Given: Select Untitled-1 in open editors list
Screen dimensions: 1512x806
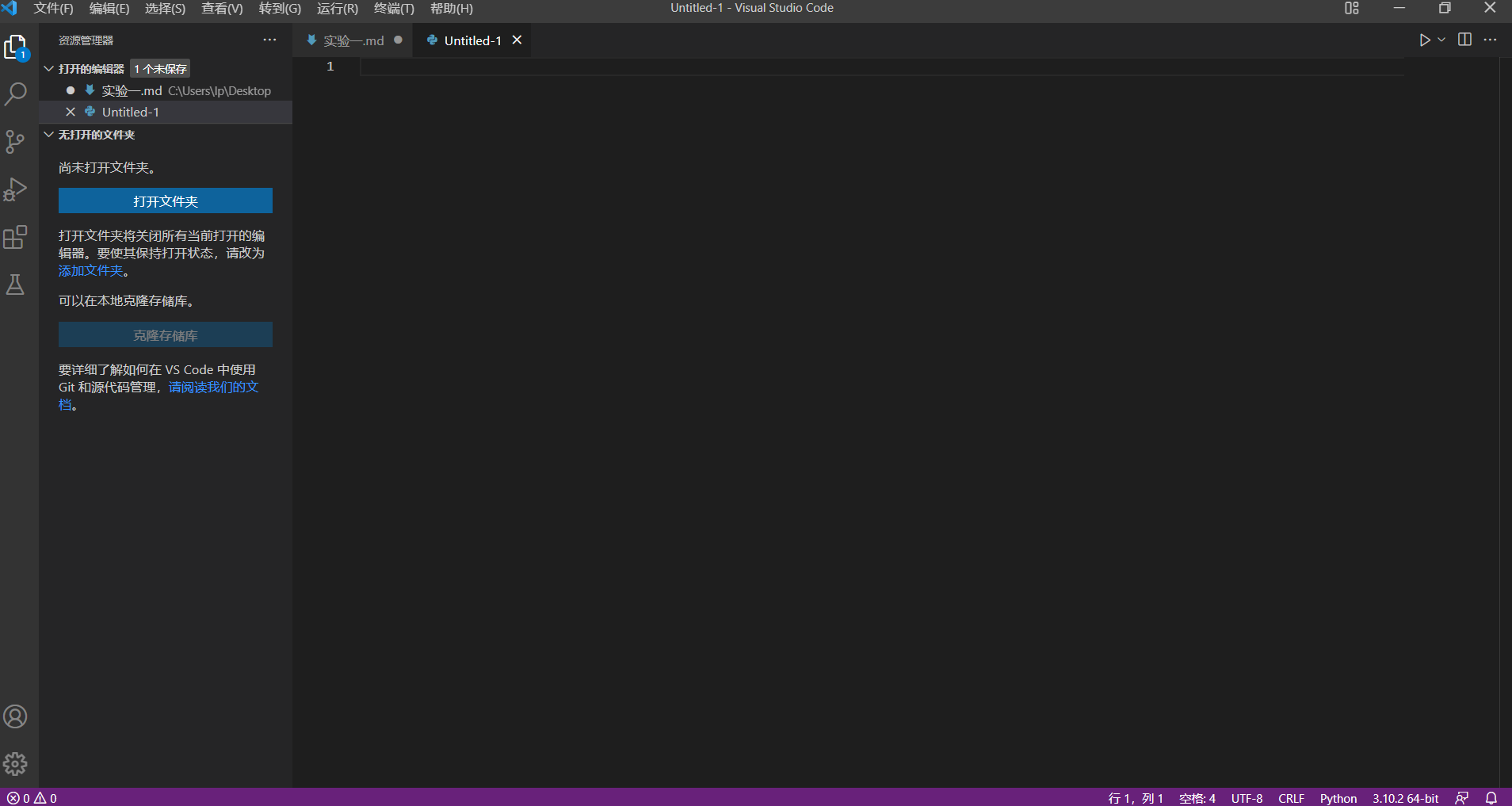Looking at the screenshot, I should (x=165, y=112).
